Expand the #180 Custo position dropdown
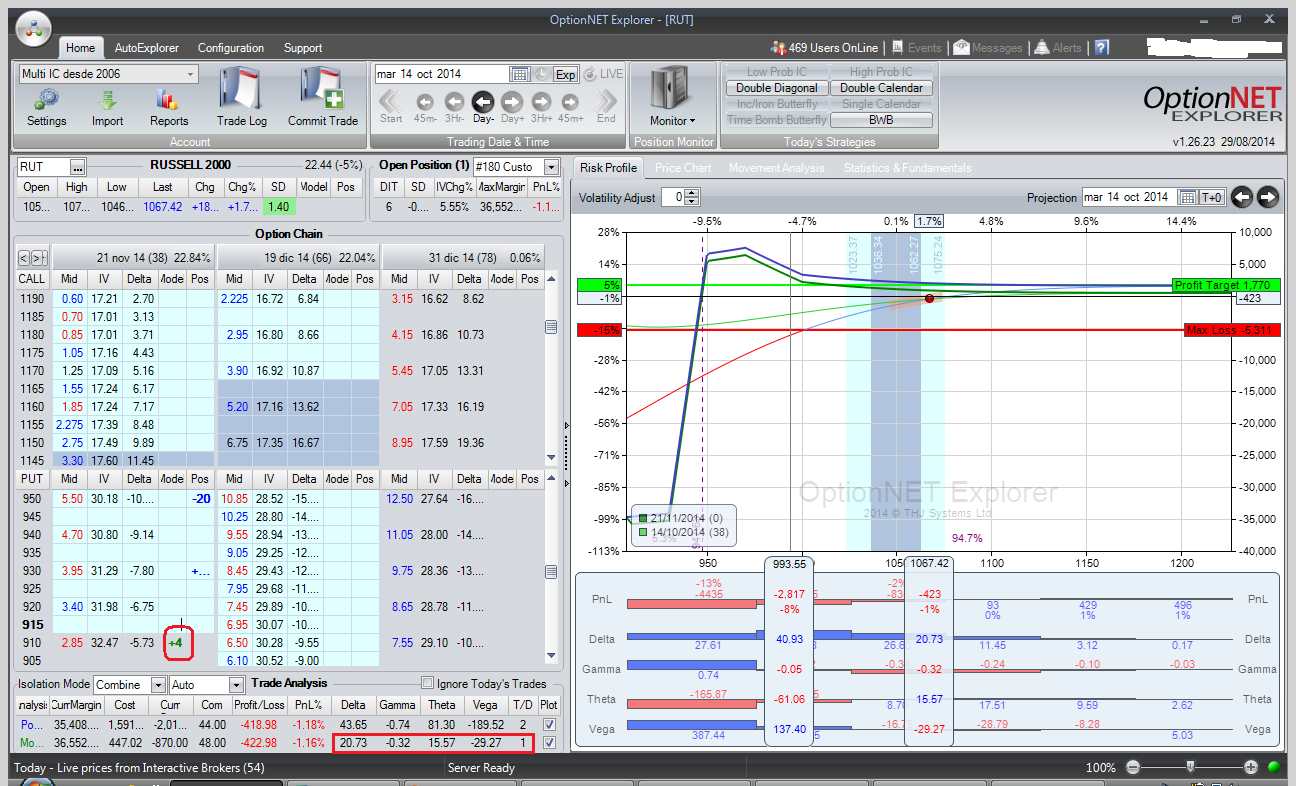 coord(551,167)
